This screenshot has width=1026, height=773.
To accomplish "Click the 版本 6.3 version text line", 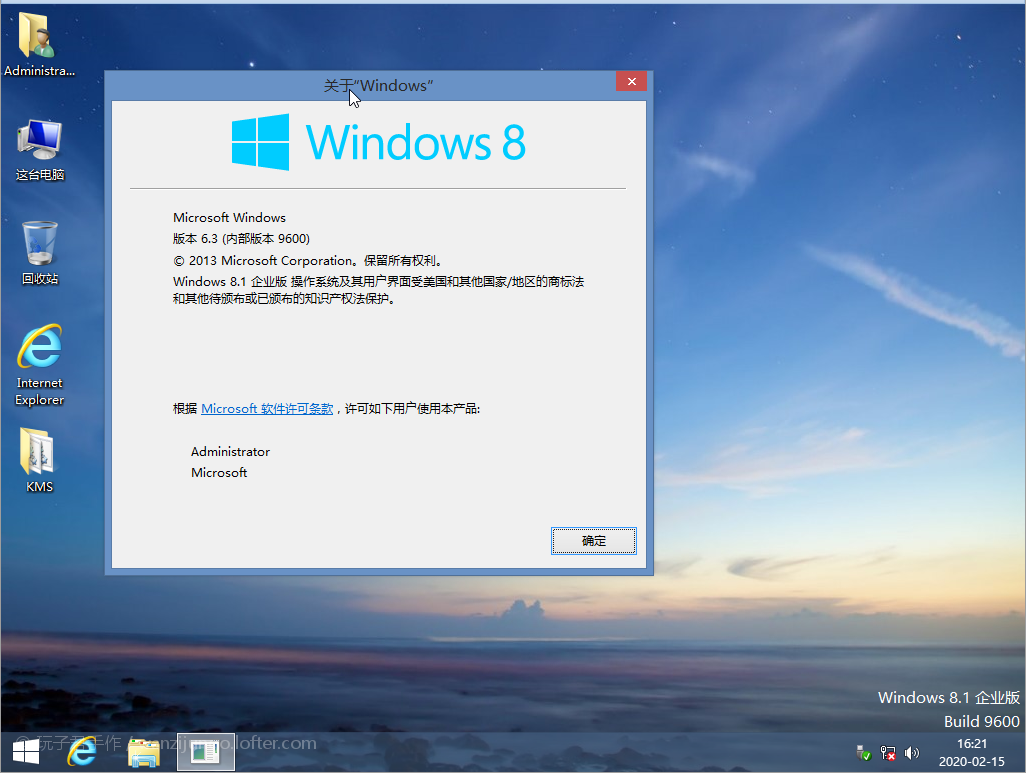I will pos(241,239).
